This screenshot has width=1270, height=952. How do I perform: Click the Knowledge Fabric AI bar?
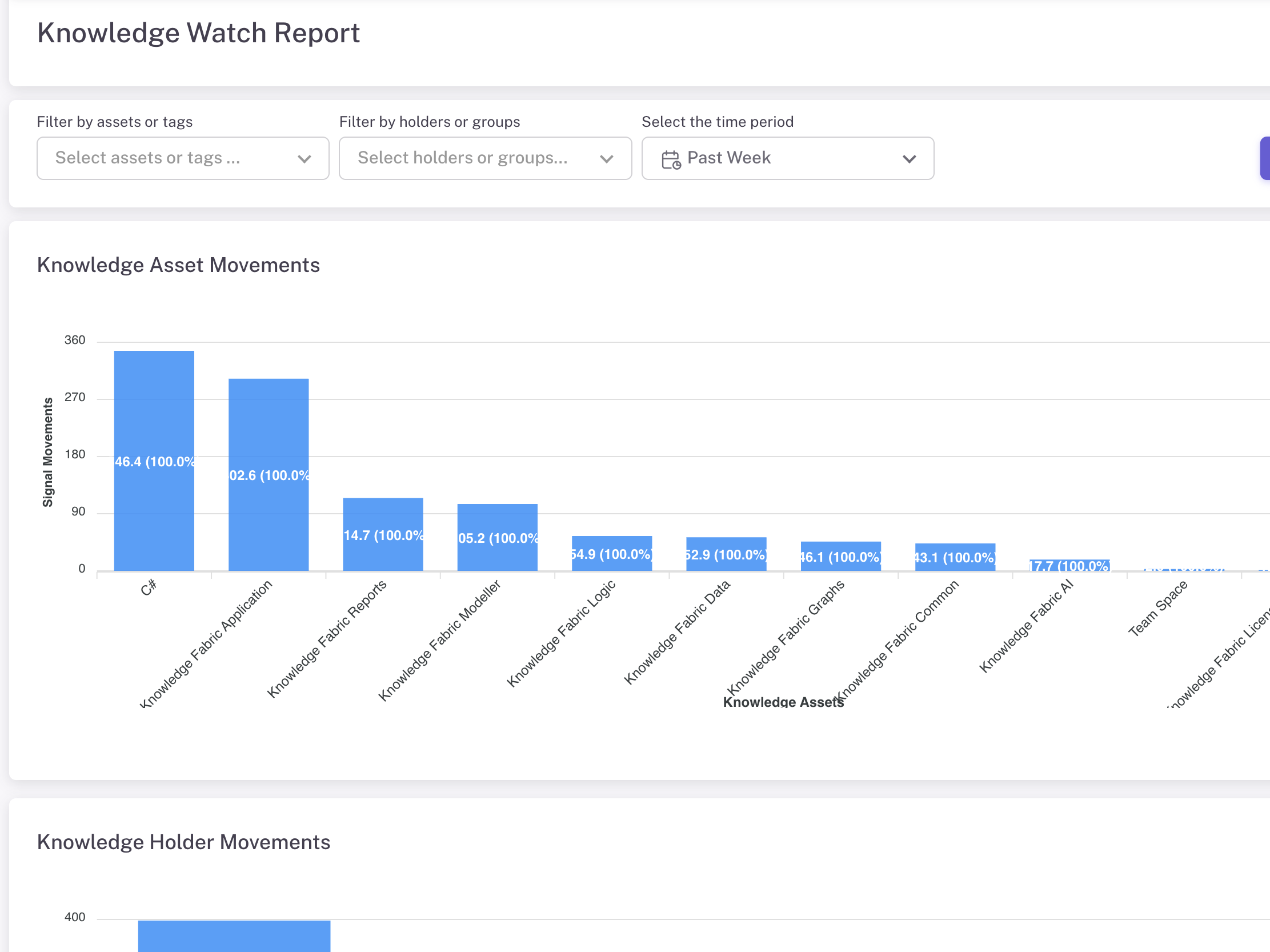click(1069, 565)
